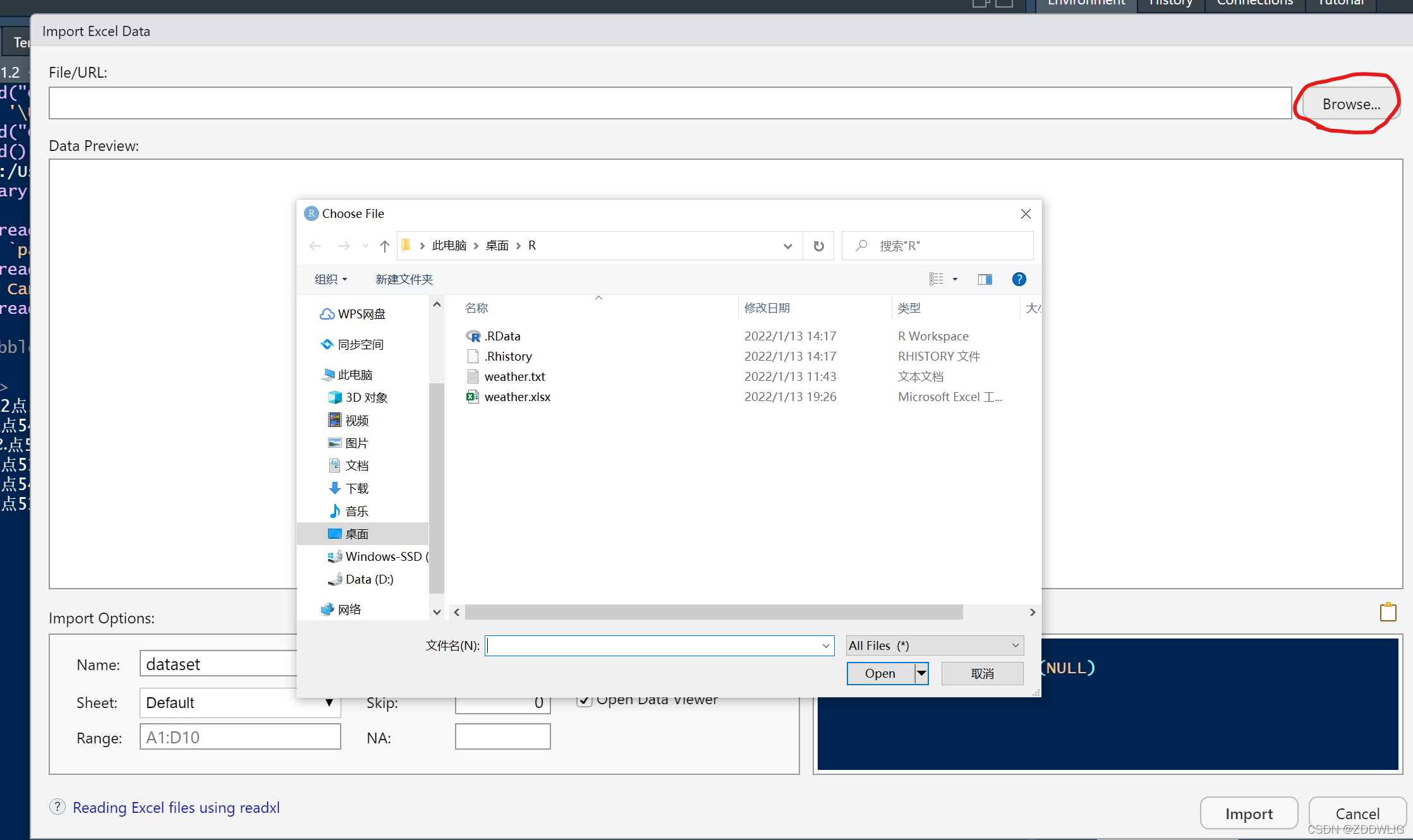The width and height of the screenshot is (1413, 840).
Task: Close the Choose File dialog
Action: [1026, 214]
